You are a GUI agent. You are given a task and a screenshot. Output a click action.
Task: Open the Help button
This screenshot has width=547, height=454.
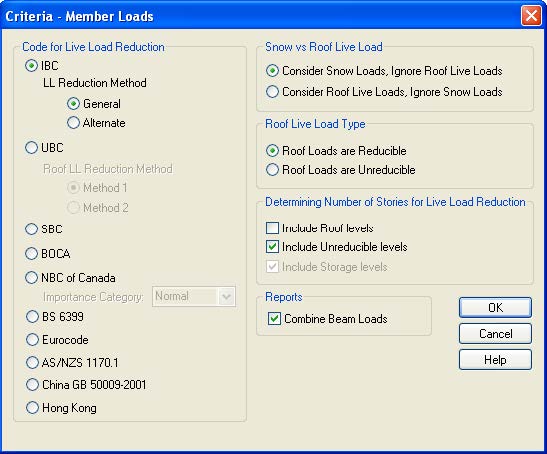pyautogui.click(x=495, y=359)
